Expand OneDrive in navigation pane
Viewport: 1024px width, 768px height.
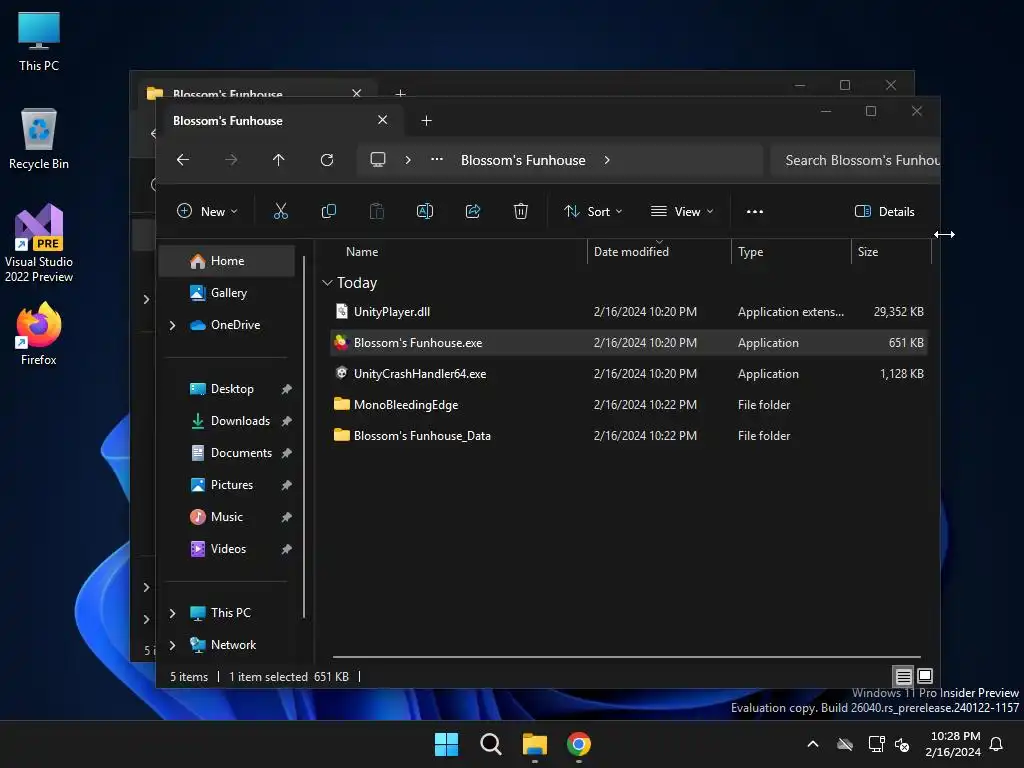(172, 325)
